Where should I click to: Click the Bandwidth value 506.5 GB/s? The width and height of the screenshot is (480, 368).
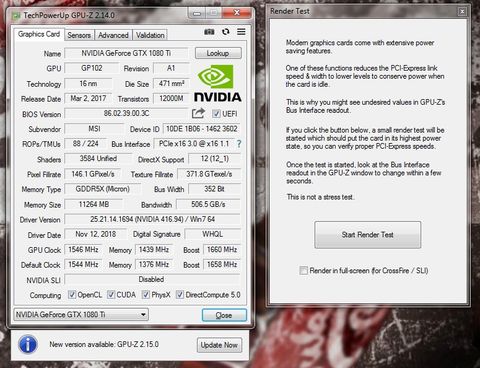point(208,204)
